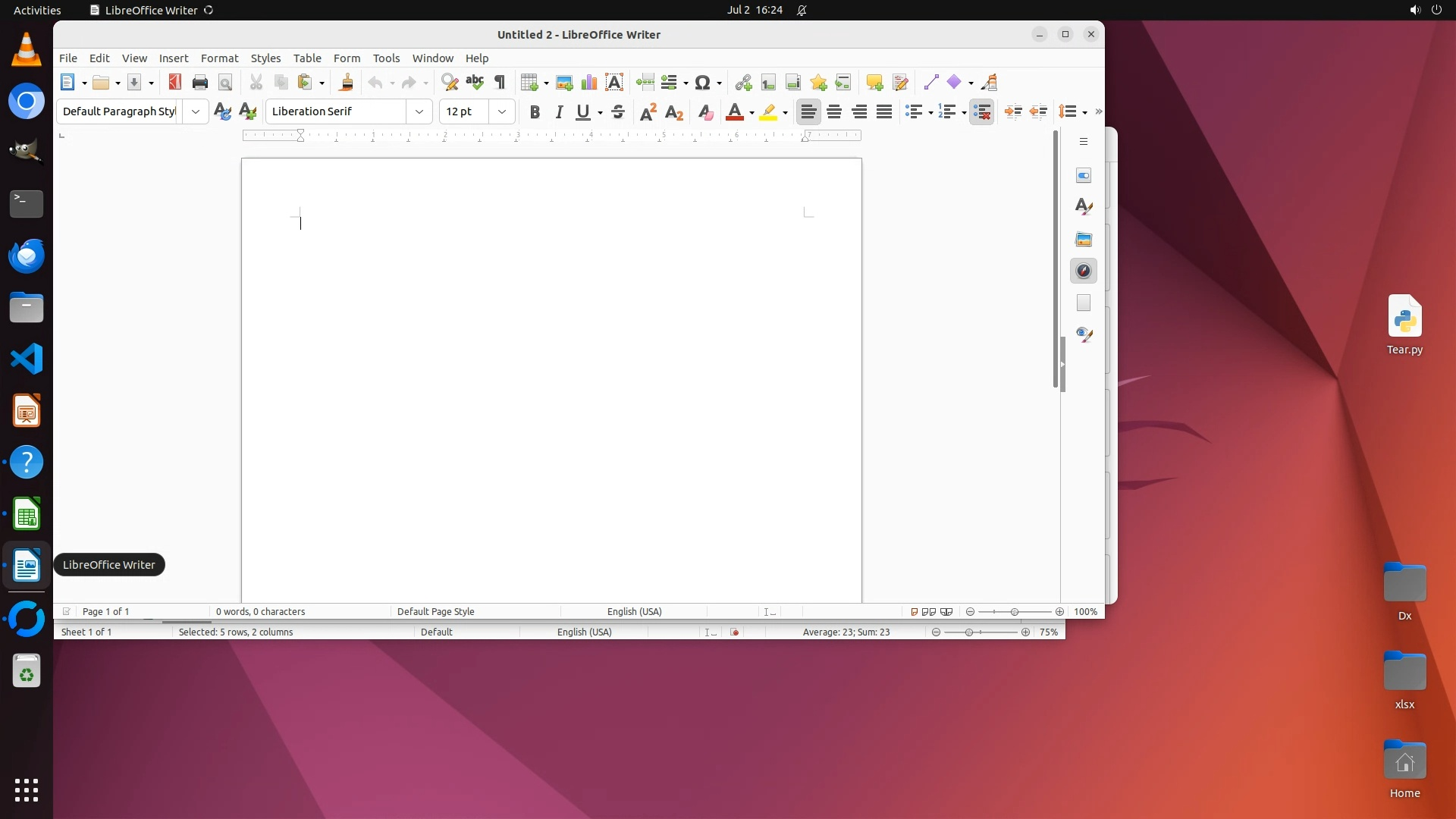Insert a chart from the toolbar
Screen dimensions: 1456x819
click(589, 82)
